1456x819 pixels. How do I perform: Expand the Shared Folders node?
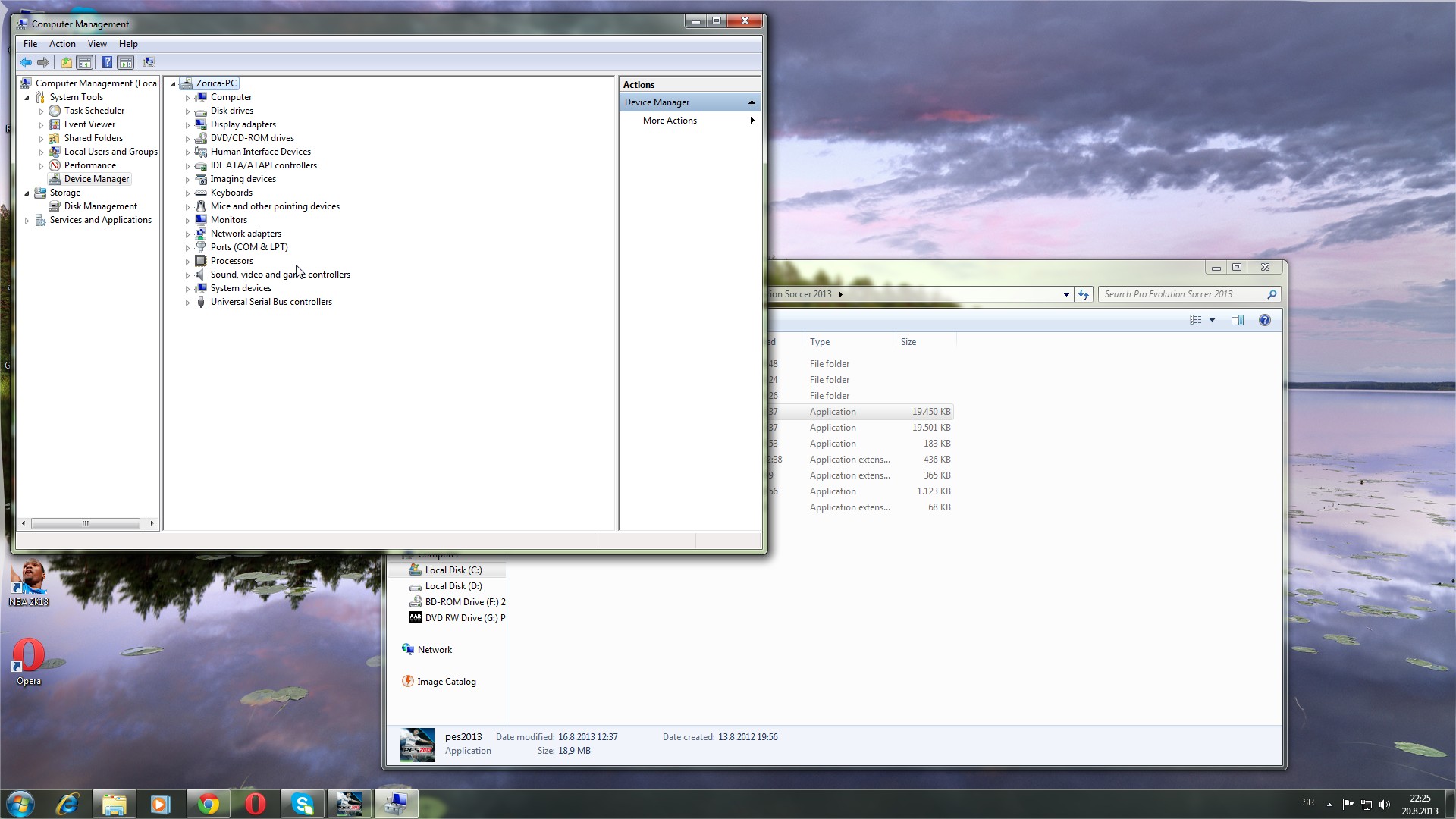click(42, 139)
